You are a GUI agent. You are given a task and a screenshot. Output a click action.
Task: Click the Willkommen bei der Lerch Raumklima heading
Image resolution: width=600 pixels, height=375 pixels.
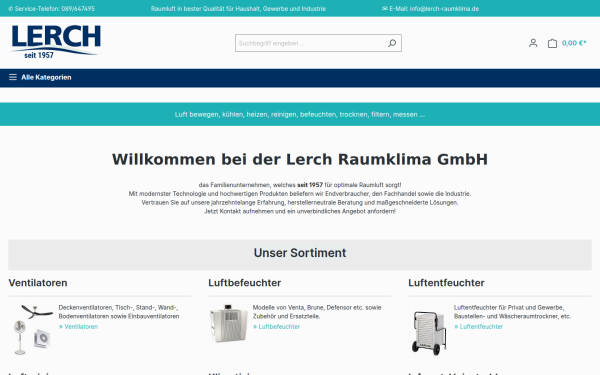(300, 160)
